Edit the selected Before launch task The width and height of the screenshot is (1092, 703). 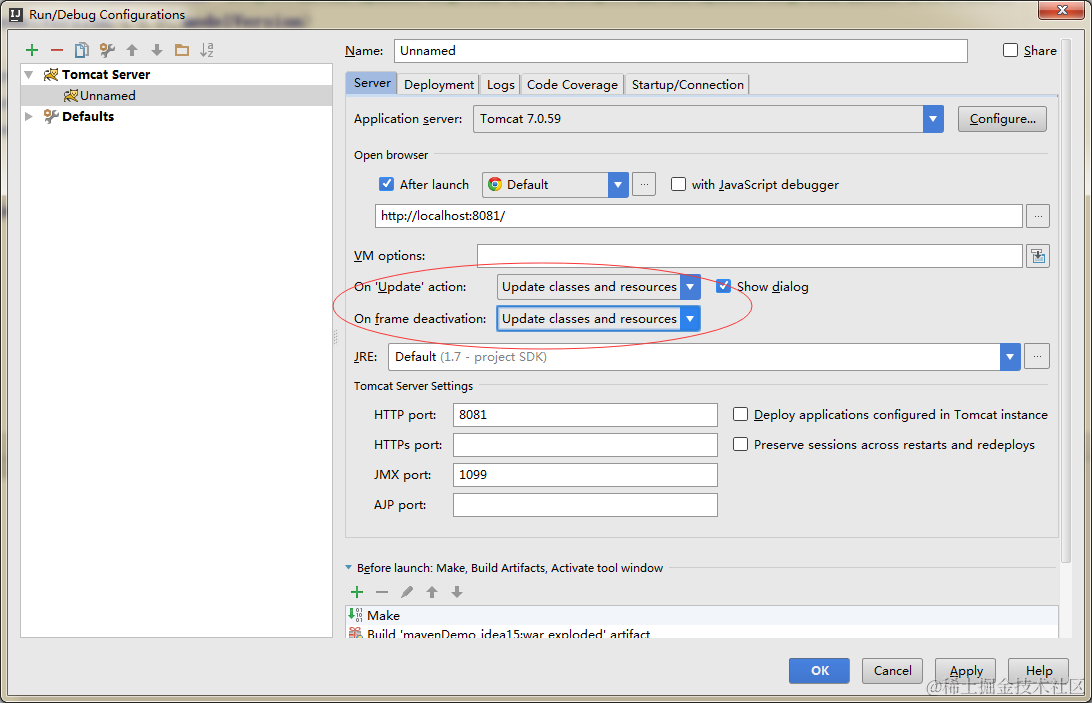pos(407,592)
